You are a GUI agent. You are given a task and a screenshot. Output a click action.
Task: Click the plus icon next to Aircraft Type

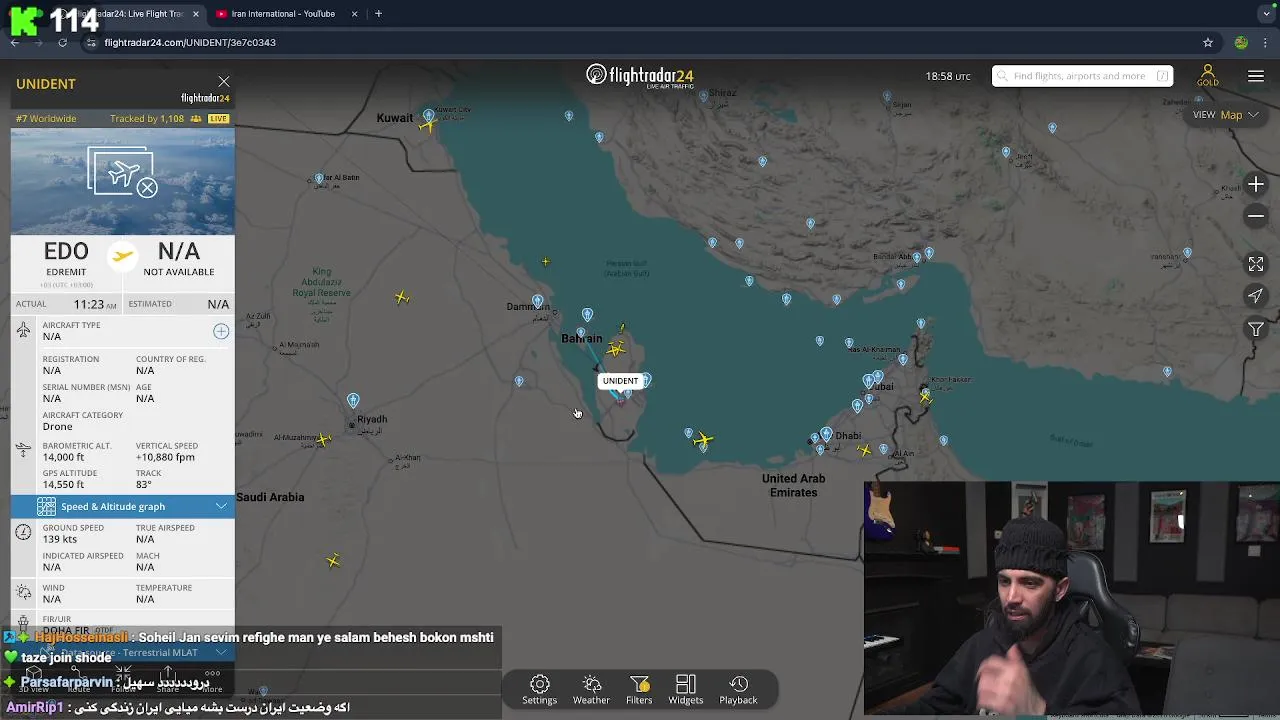tap(221, 331)
